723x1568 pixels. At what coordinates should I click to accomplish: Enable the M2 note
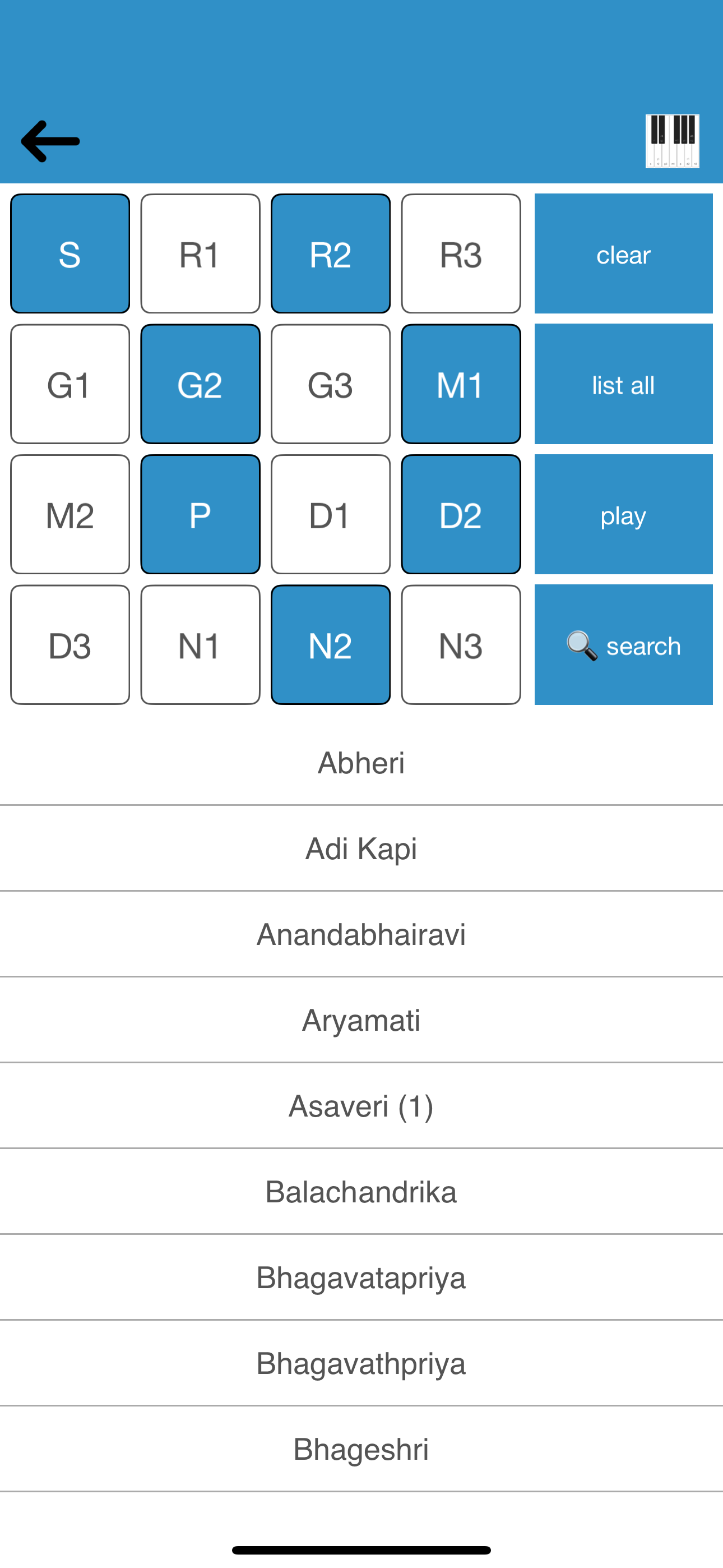[x=70, y=514]
